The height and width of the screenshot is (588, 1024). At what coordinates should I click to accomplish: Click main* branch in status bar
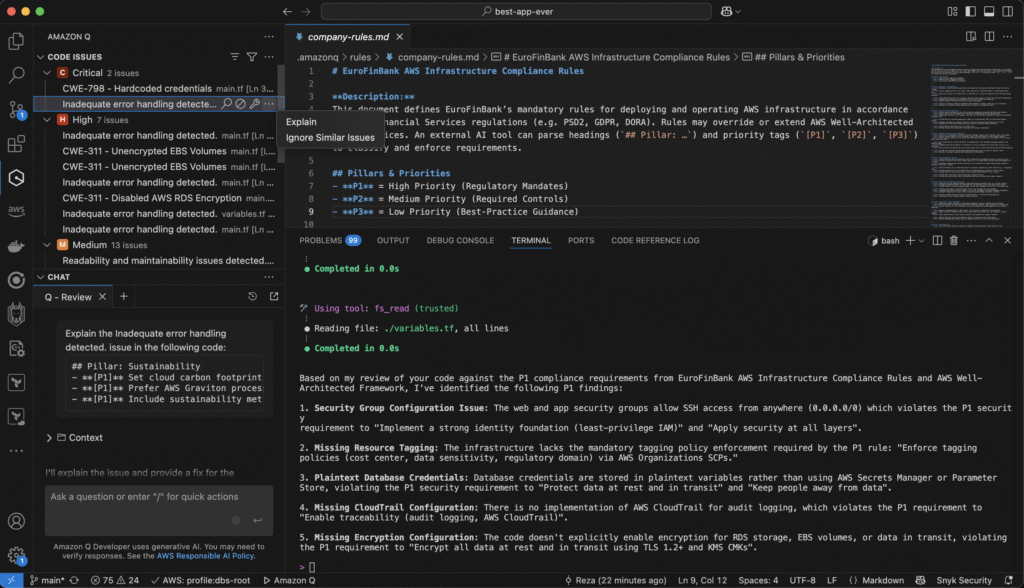coord(48,580)
